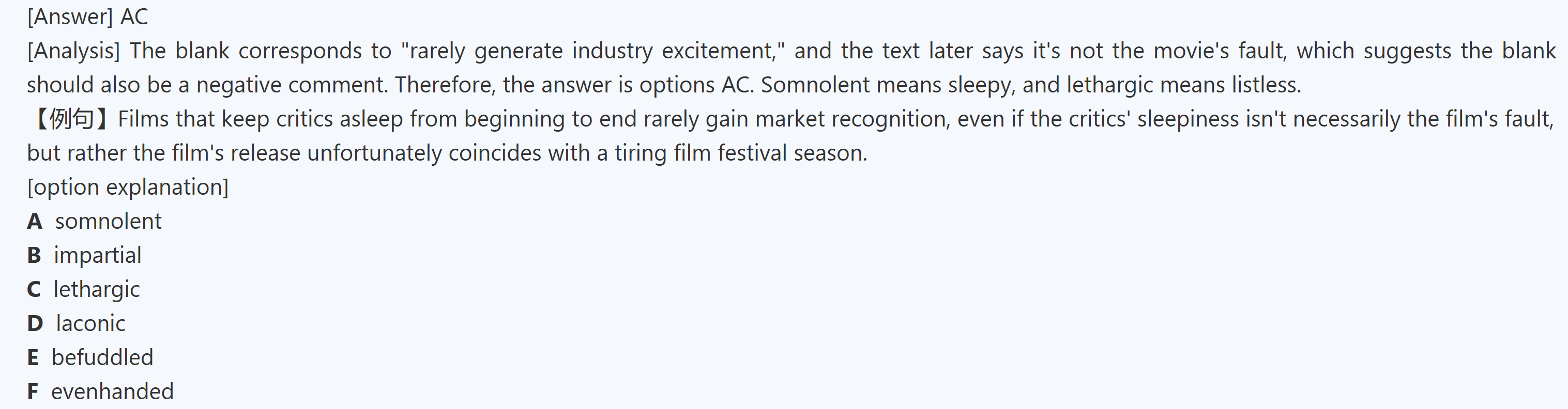Pick option D laconic
This screenshot has height=409, width=1568.
pyautogui.click(x=90, y=323)
